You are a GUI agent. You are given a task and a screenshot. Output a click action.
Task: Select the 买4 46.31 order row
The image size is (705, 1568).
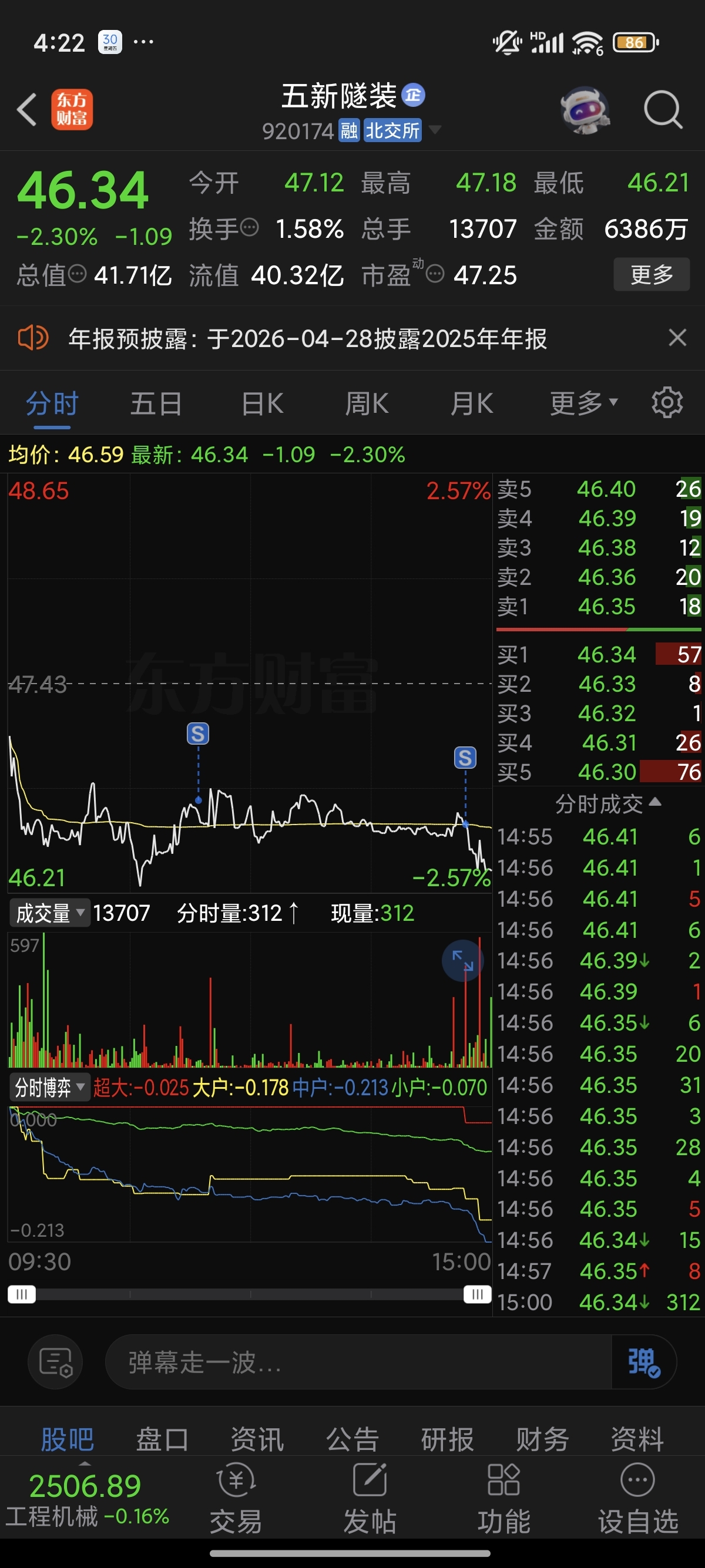point(599,743)
